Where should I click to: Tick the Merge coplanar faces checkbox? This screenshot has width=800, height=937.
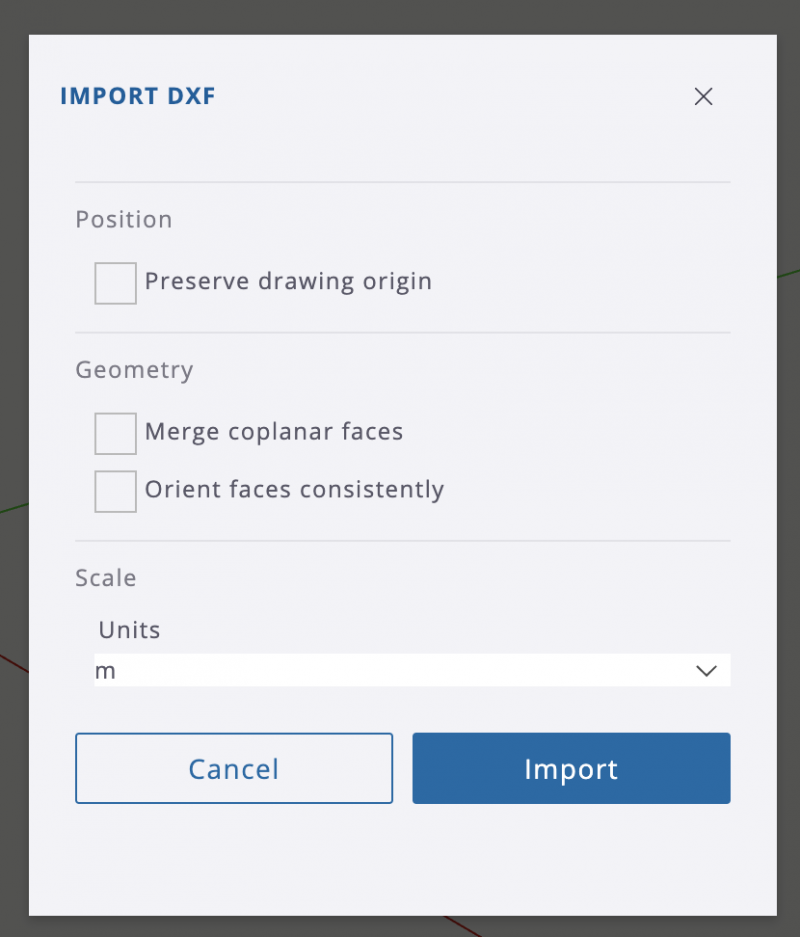pos(116,433)
